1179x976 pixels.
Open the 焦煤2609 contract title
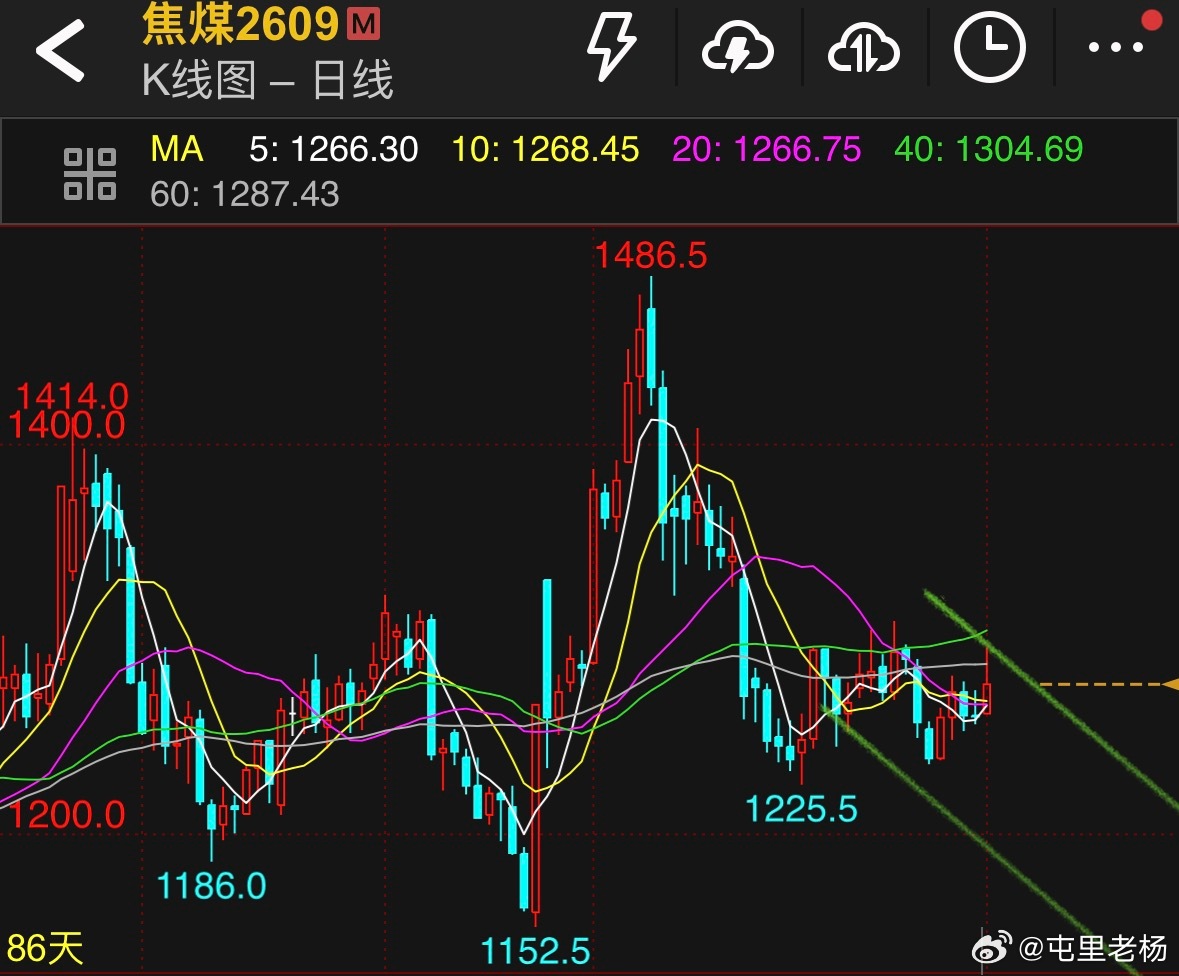[241, 24]
